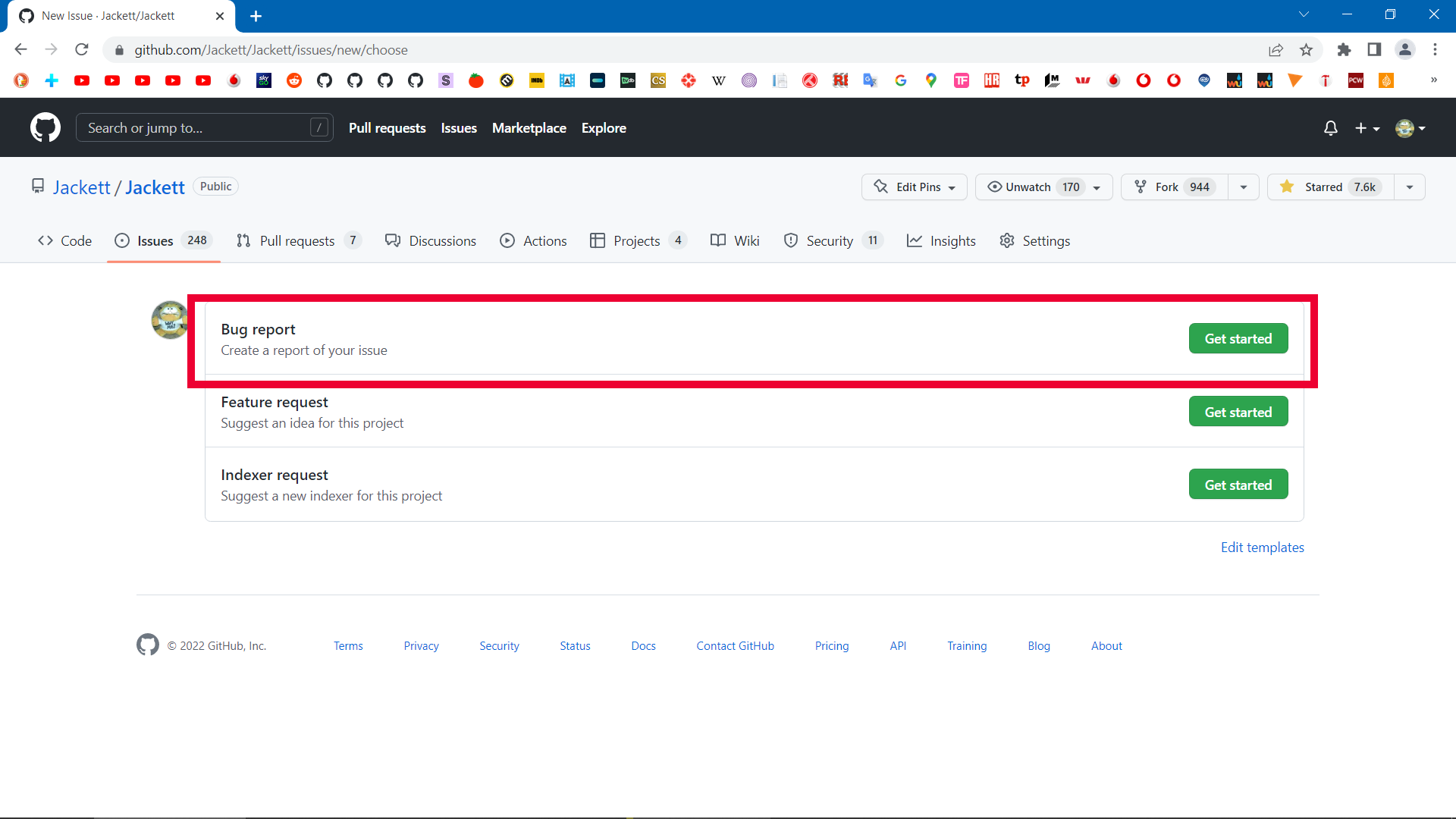Click the share page icon in address bar
This screenshot has width=1456, height=819.
[1276, 50]
